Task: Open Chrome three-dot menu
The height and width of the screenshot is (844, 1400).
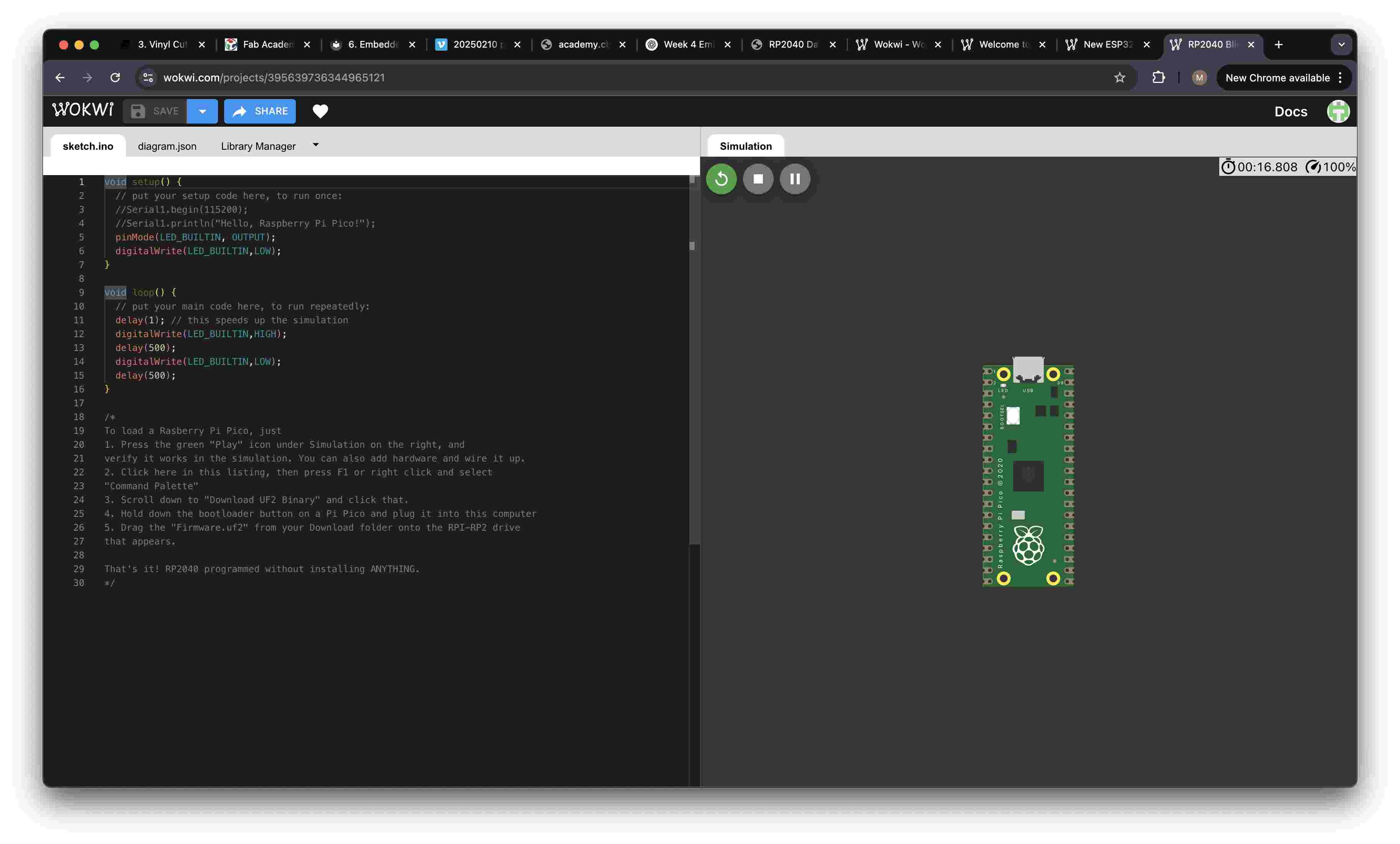Action: click(1341, 77)
